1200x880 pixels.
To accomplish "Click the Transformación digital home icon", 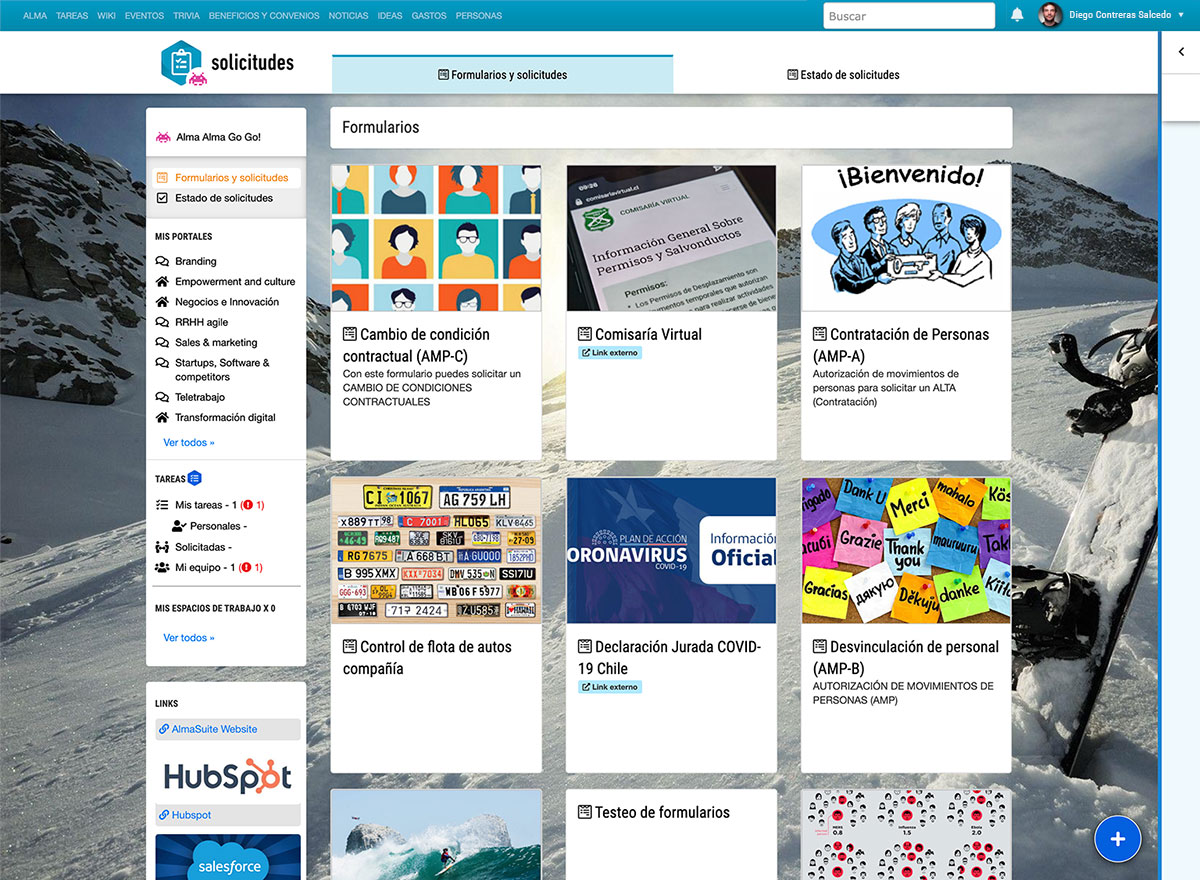I will click(x=162, y=417).
